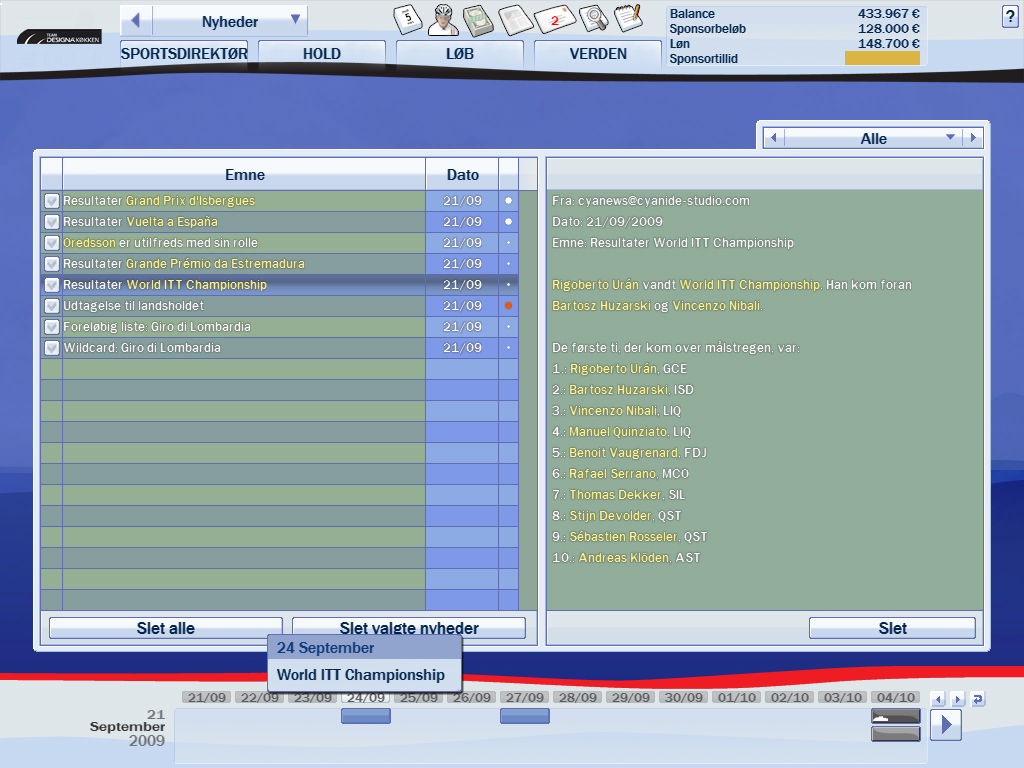Click the magnifying glass search icon
The image size is (1024, 768).
(x=593, y=18)
